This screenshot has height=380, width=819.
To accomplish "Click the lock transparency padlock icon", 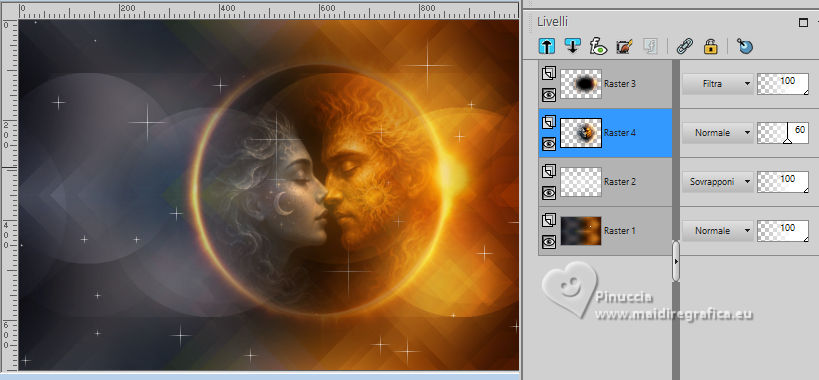I will [x=710, y=46].
